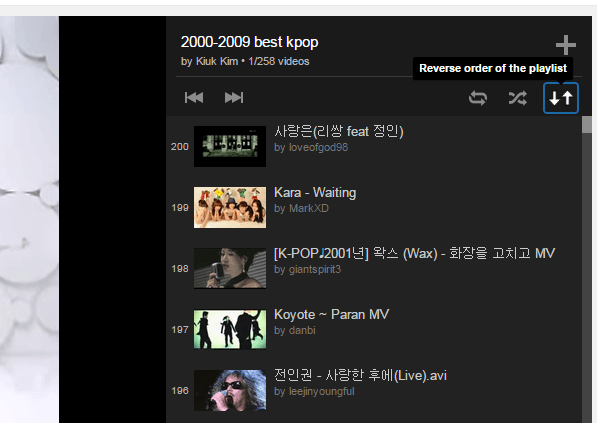This screenshot has height=423, width=597.
Task: Open the Kara - Waiting title
Action: [x=315, y=193]
